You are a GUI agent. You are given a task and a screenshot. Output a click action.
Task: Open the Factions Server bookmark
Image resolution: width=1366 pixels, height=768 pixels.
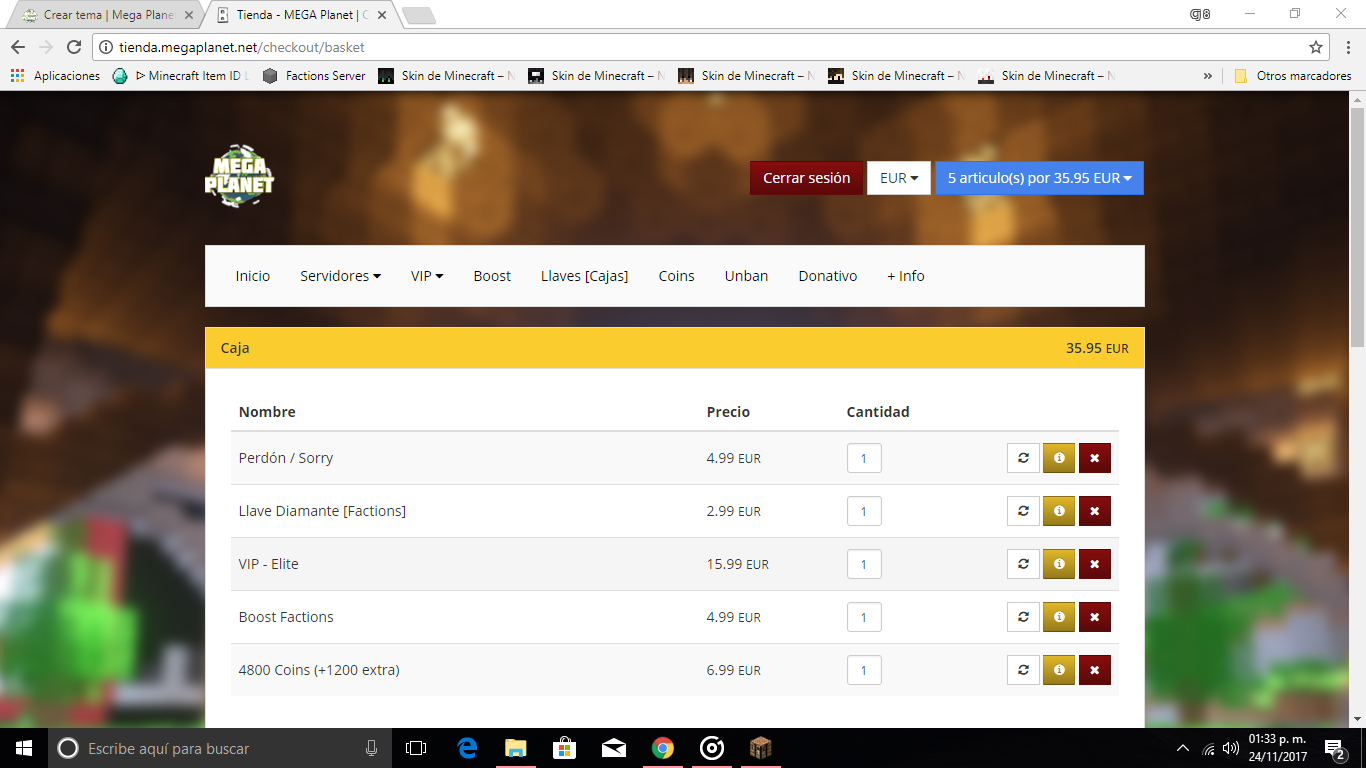314,76
